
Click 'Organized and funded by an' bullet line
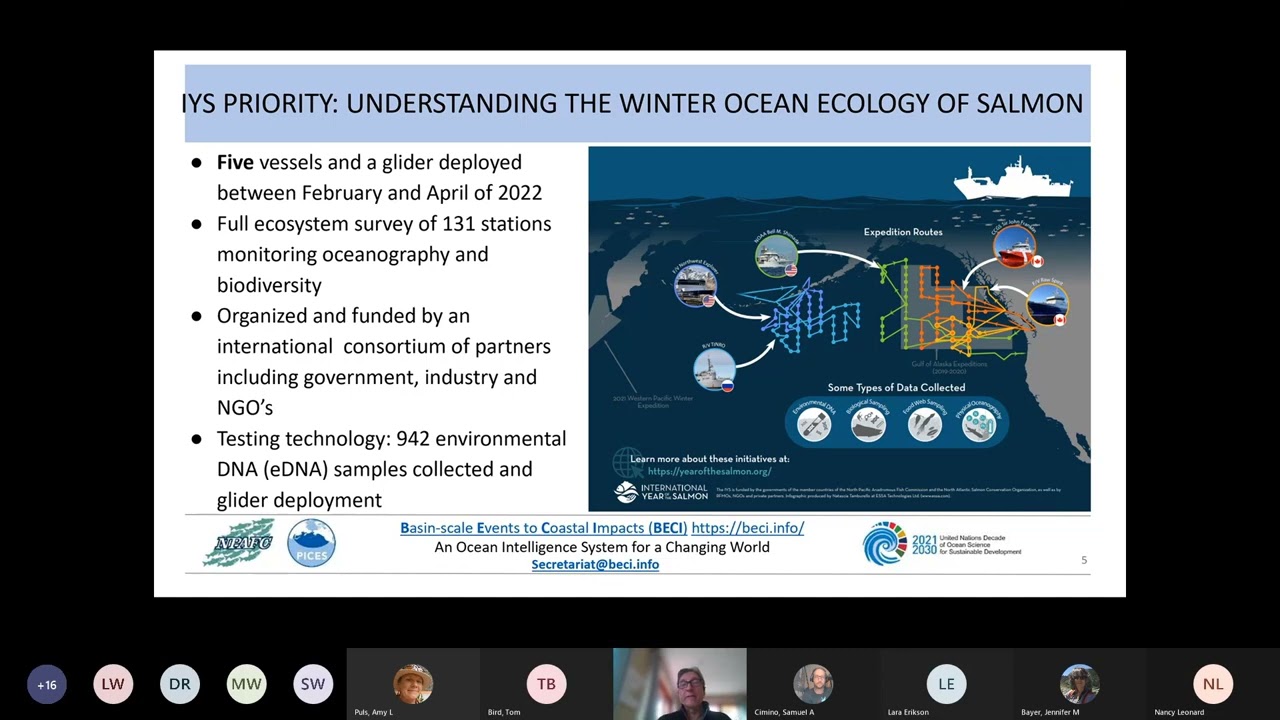coord(343,316)
